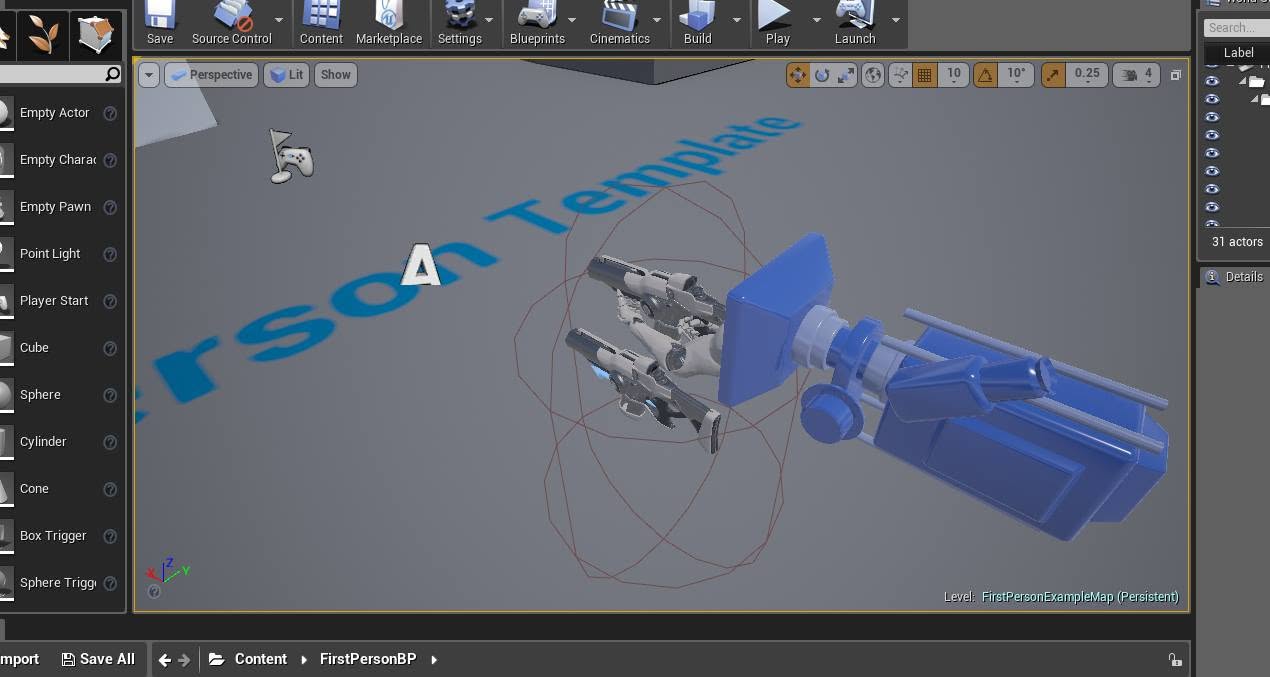This screenshot has width=1270, height=677.
Task: Open the Content browser toolbar icon
Action: tap(321, 23)
